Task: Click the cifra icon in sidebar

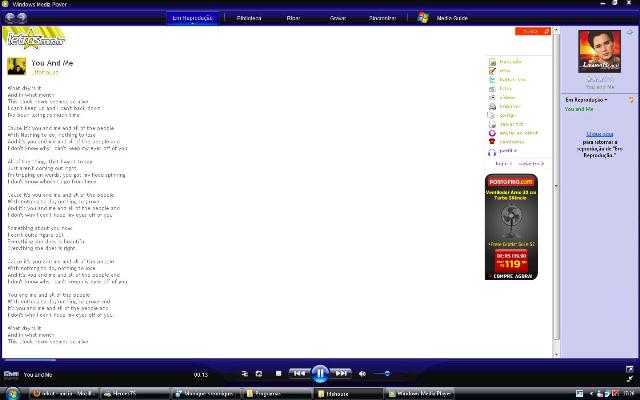Action: [492, 71]
